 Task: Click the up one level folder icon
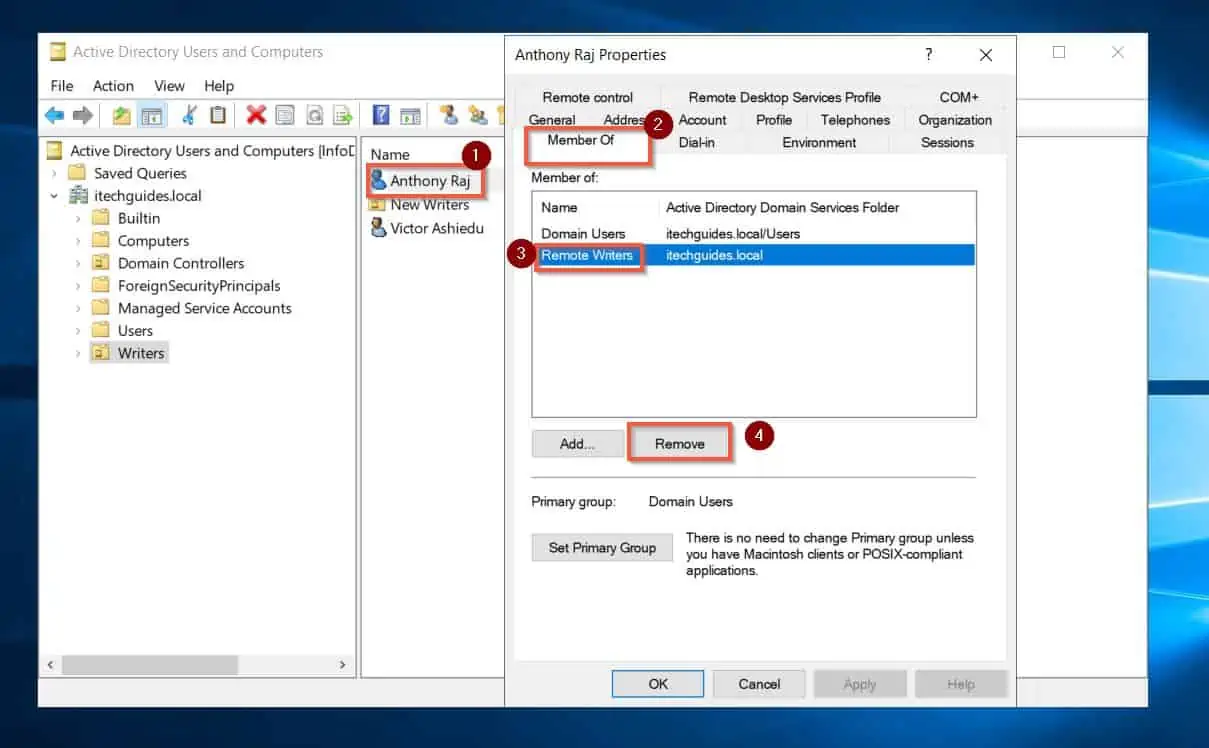point(121,116)
